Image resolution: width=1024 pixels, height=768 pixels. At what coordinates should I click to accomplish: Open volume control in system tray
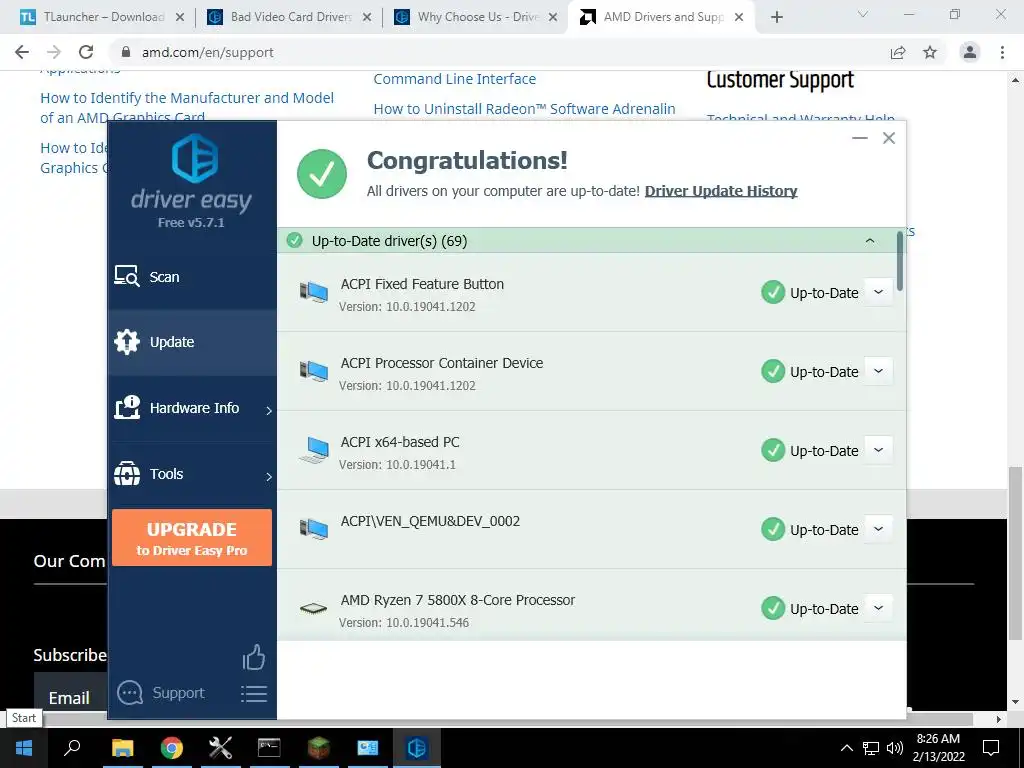(895, 748)
